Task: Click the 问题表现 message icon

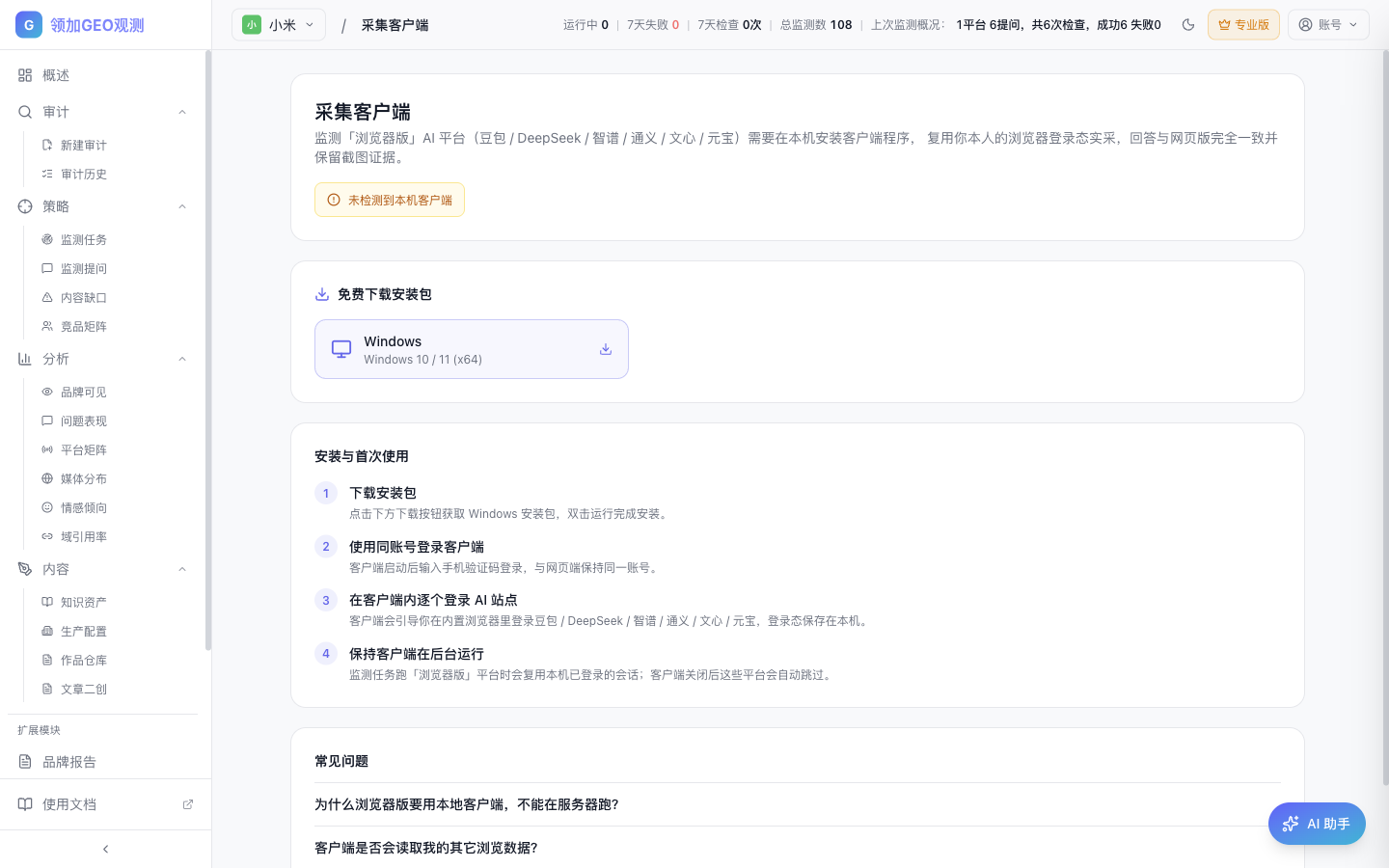Action: coord(47,420)
